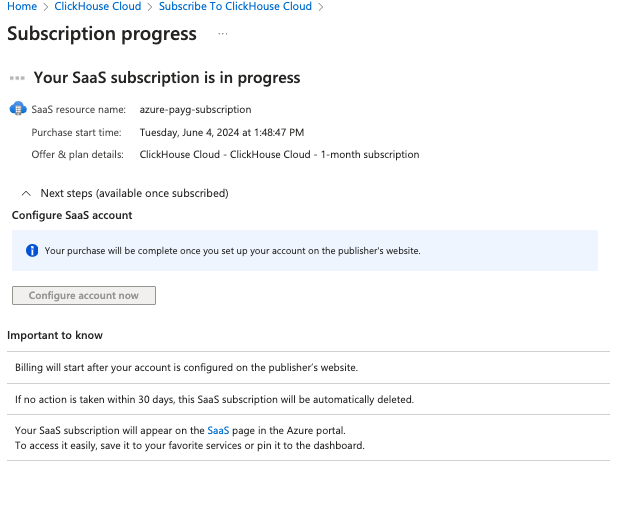Image resolution: width=638 pixels, height=515 pixels.
Task: Open Subscribe To ClickHouse Cloud breadcrumb
Action: coord(235,7)
